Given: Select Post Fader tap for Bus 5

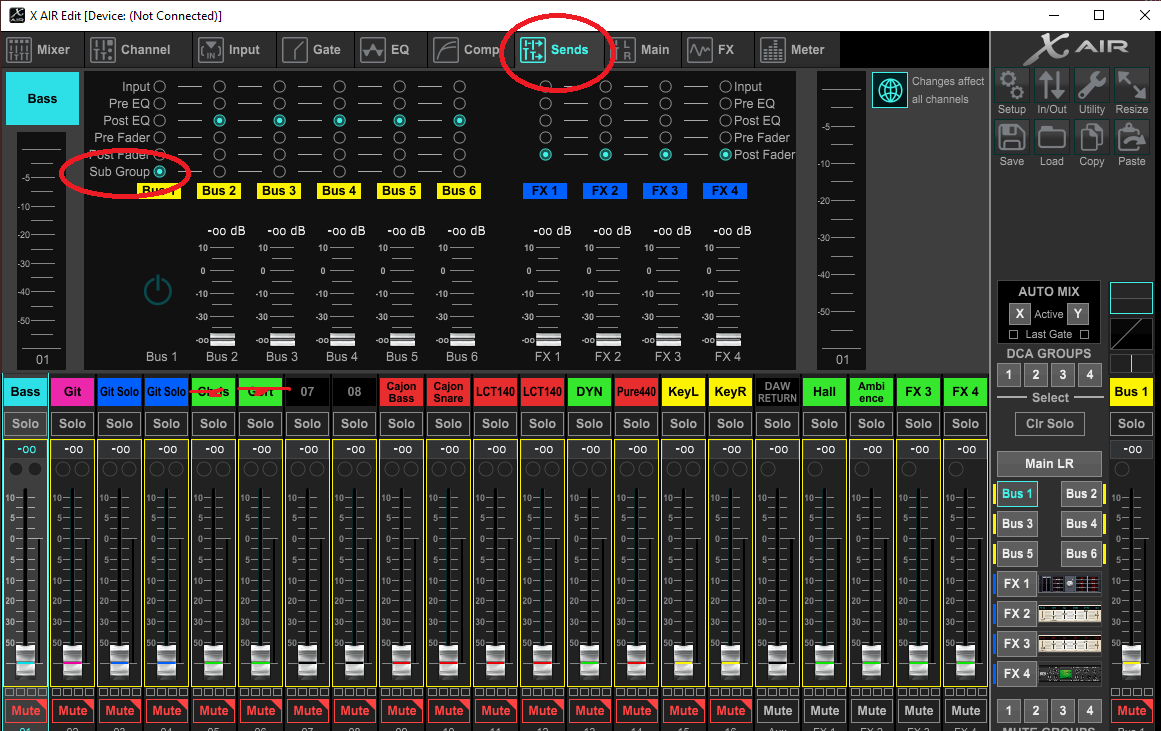Looking at the screenshot, I should (x=400, y=155).
